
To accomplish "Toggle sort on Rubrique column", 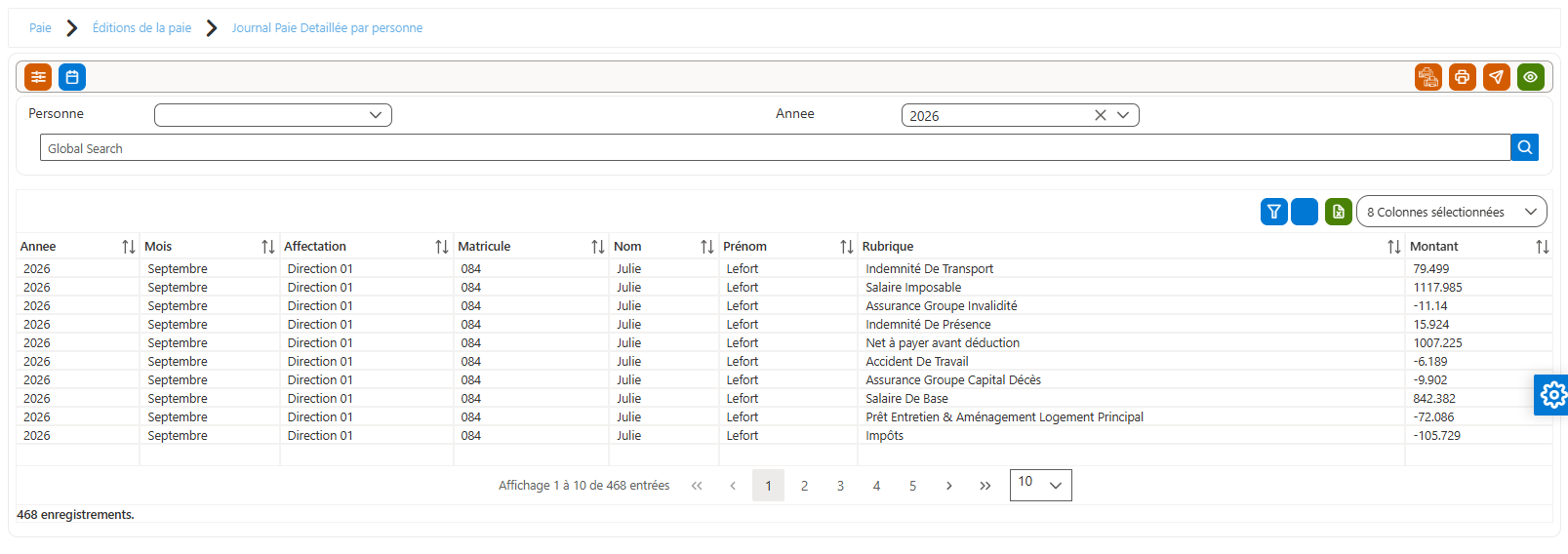I will pyautogui.click(x=1393, y=247).
